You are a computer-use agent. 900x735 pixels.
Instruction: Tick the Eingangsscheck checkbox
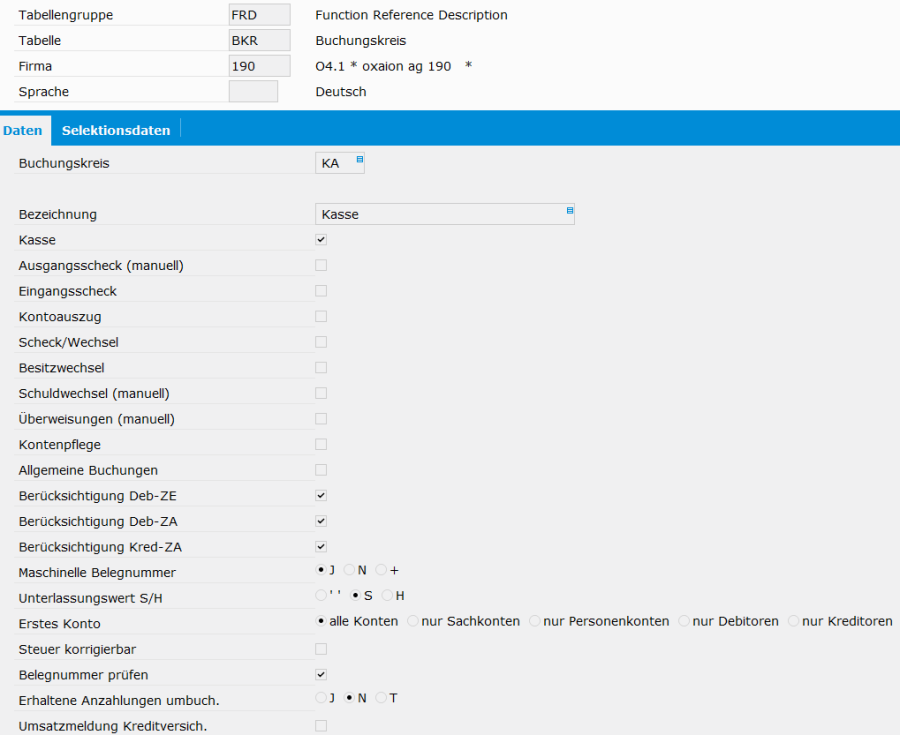[x=321, y=291]
